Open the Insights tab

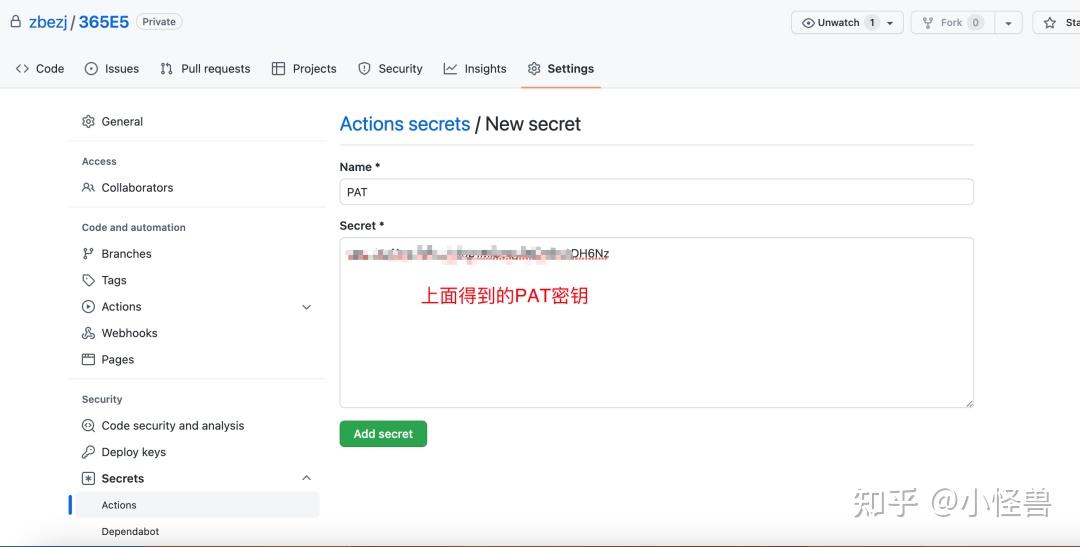coord(475,69)
